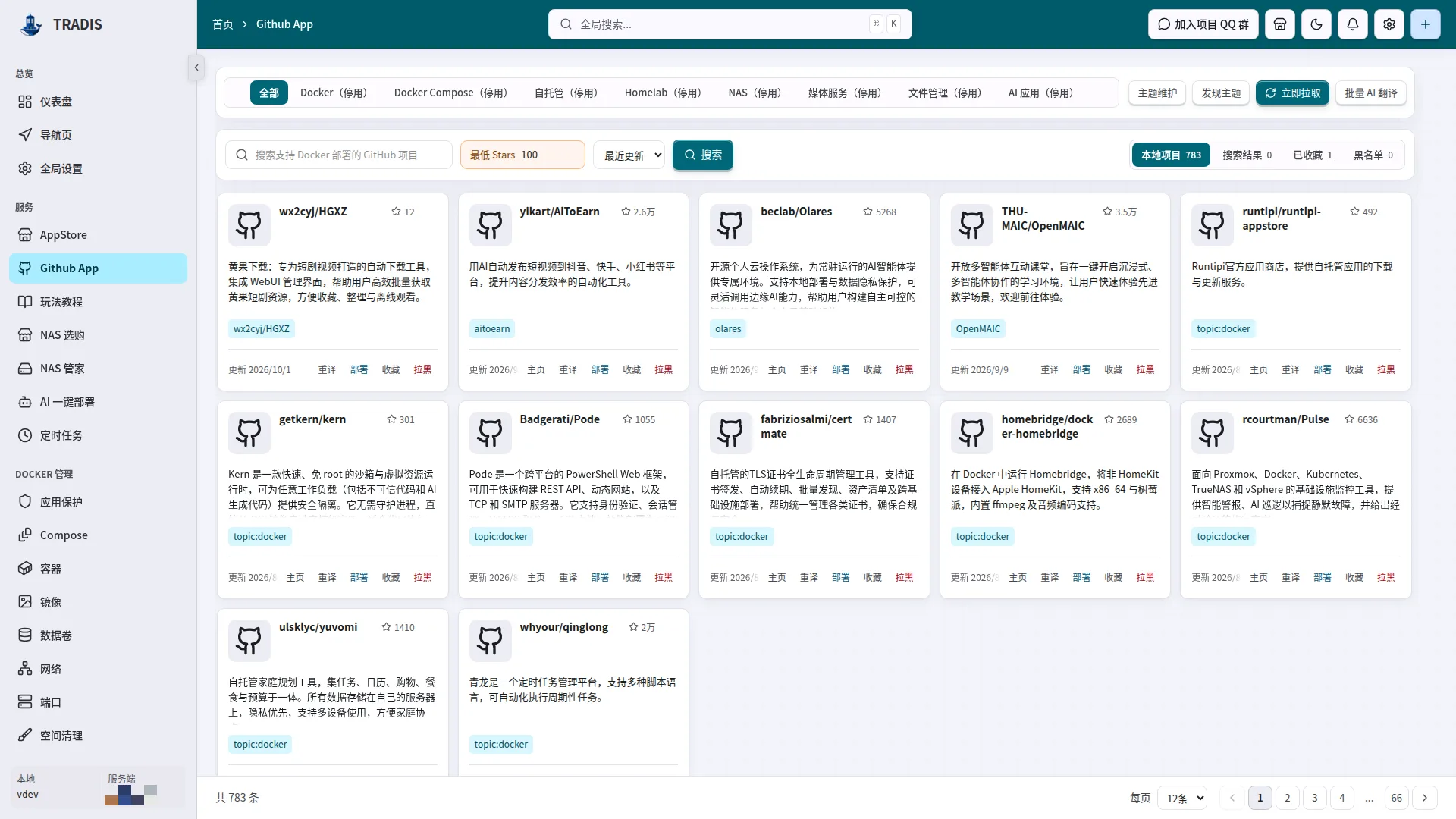Switch to 黑名单 0 list
The width and height of the screenshot is (1456, 819).
[x=1373, y=155]
